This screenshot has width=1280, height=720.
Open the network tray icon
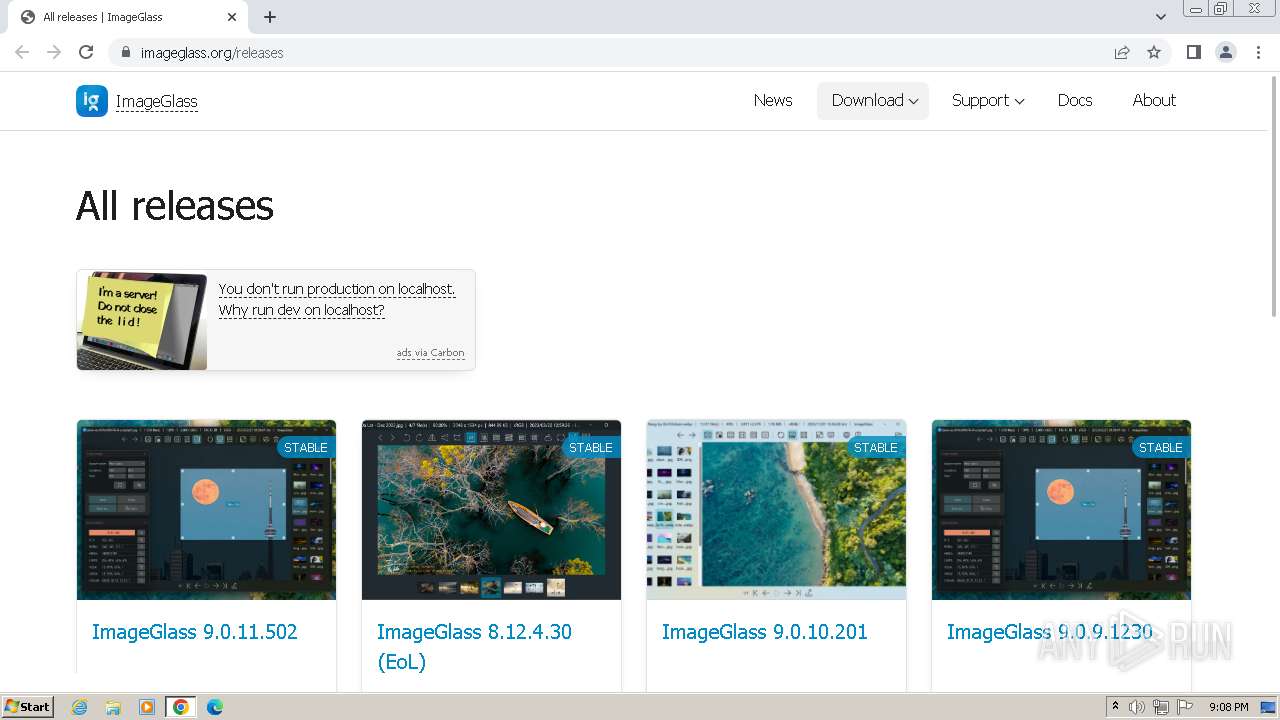(1161, 707)
